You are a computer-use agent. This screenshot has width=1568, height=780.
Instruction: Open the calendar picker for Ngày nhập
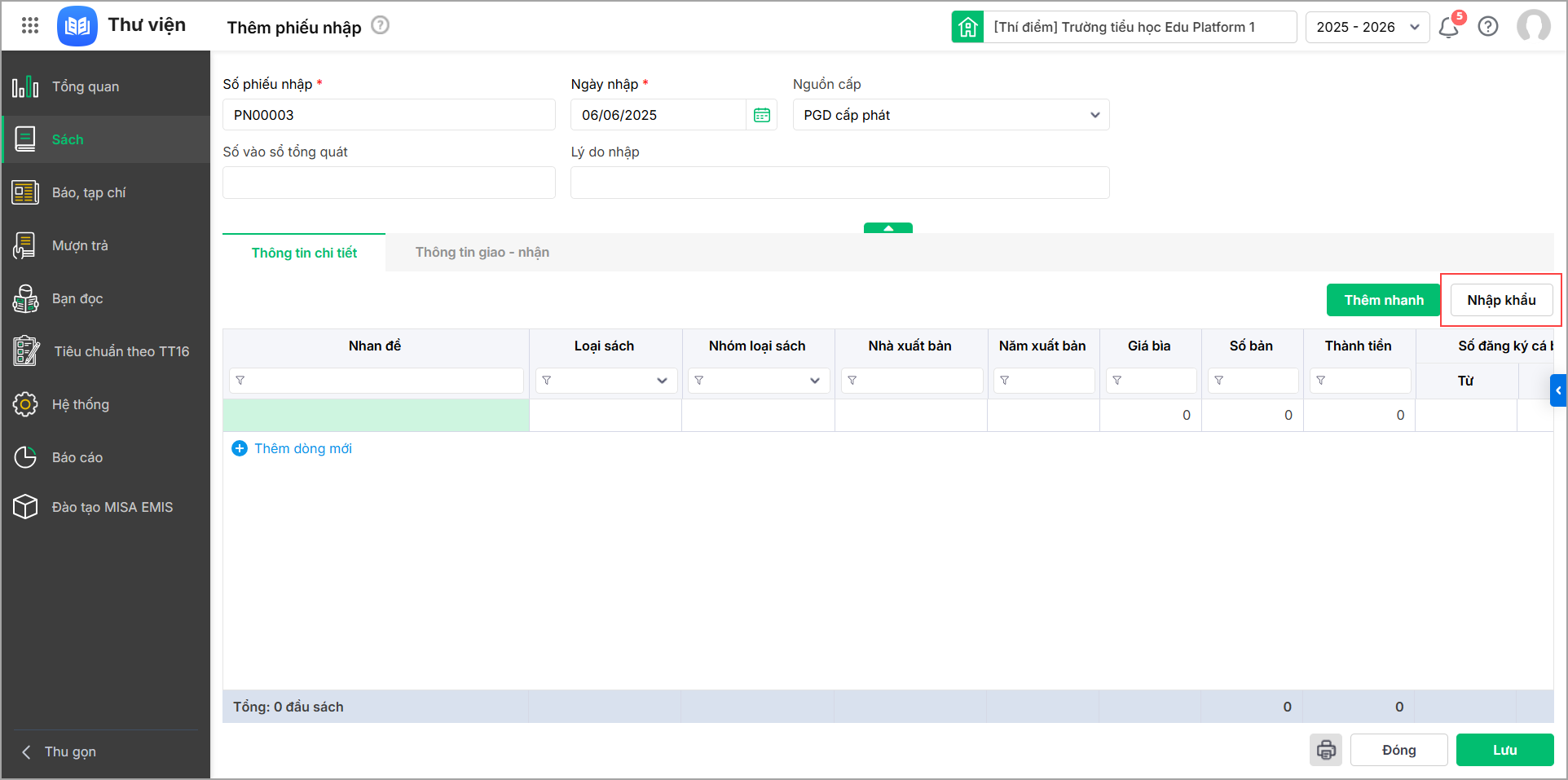(x=762, y=115)
